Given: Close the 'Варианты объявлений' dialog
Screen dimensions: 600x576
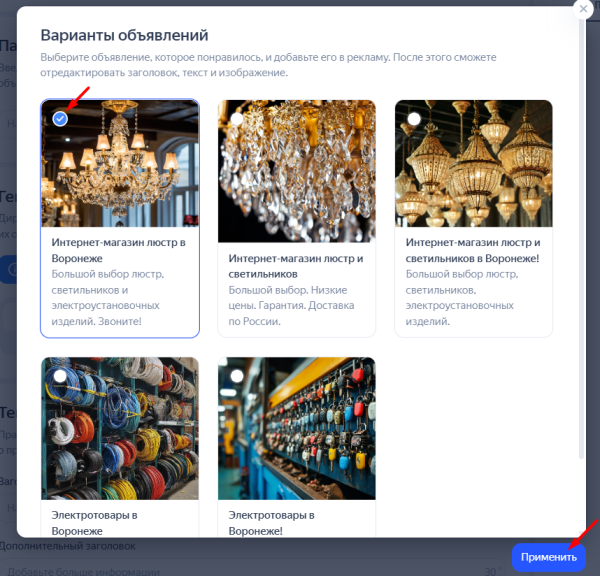Looking at the screenshot, I should [x=582, y=8].
